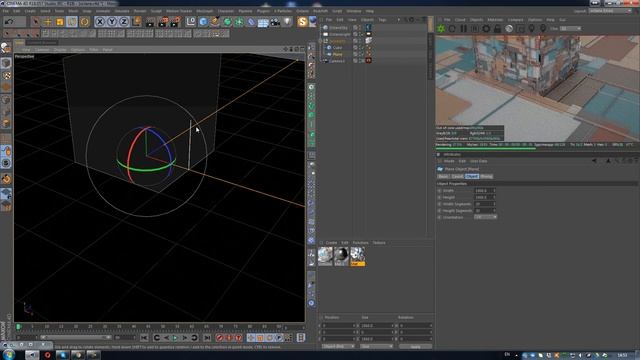Select the Move tool
Screen dimensions: 640x360
[x=47, y=21]
